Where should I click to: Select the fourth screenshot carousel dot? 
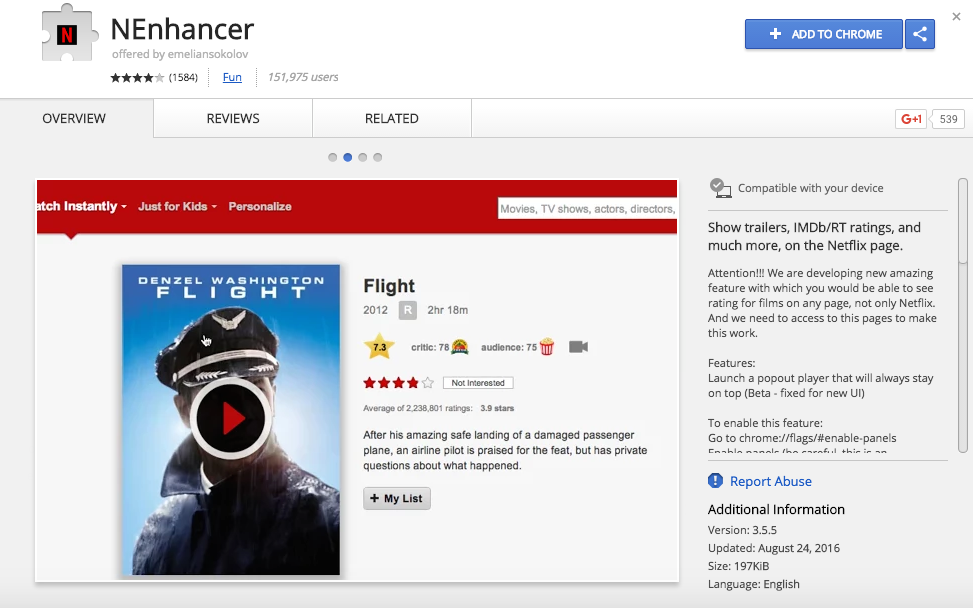click(377, 158)
